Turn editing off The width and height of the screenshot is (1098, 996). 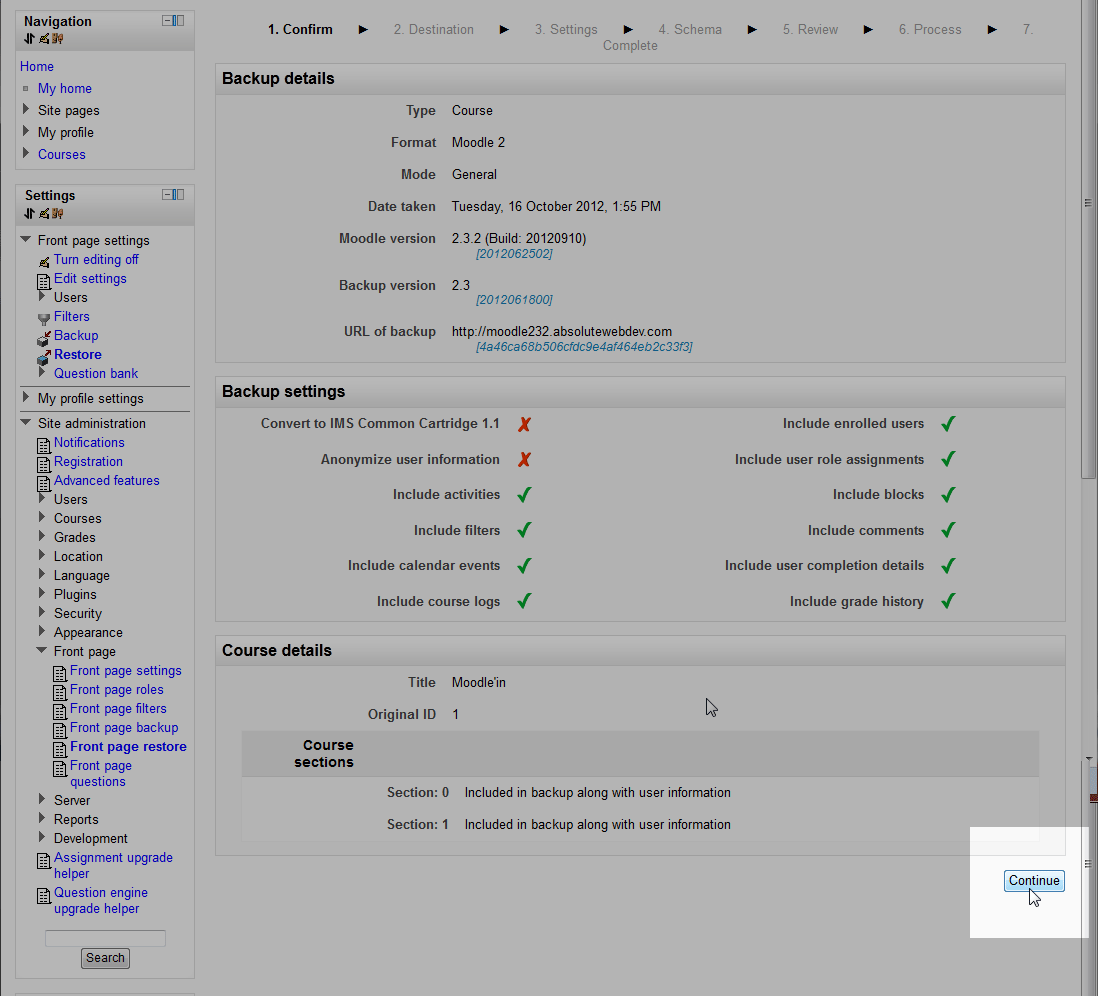point(96,260)
